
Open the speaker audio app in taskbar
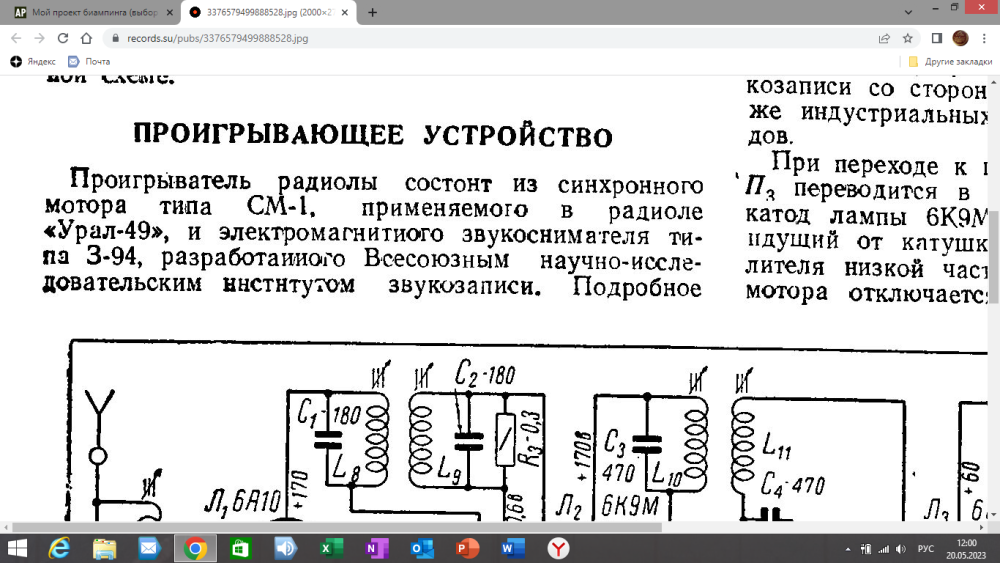coord(286,548)
